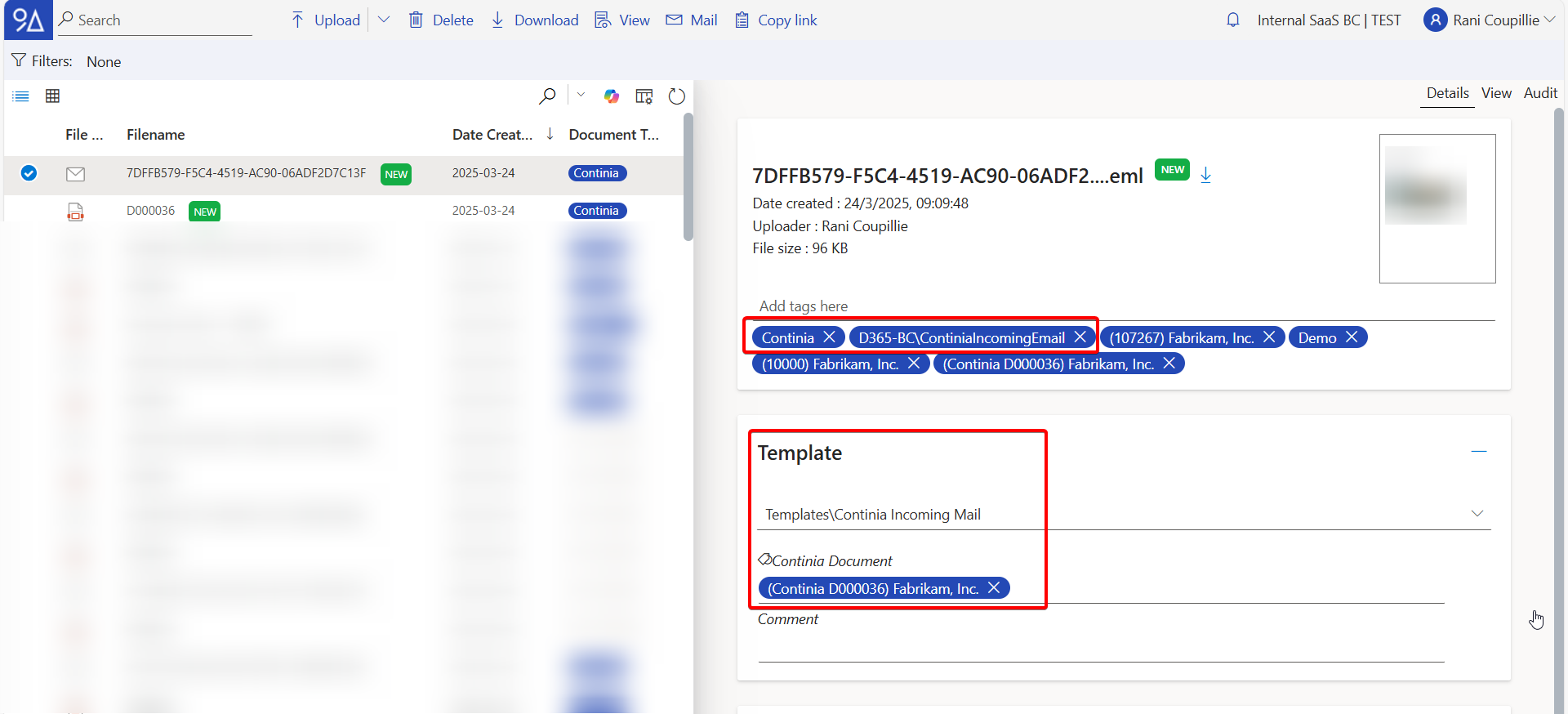Switch to the Audit tab
1568x714 pixels.
click(x=1540, y=93)
